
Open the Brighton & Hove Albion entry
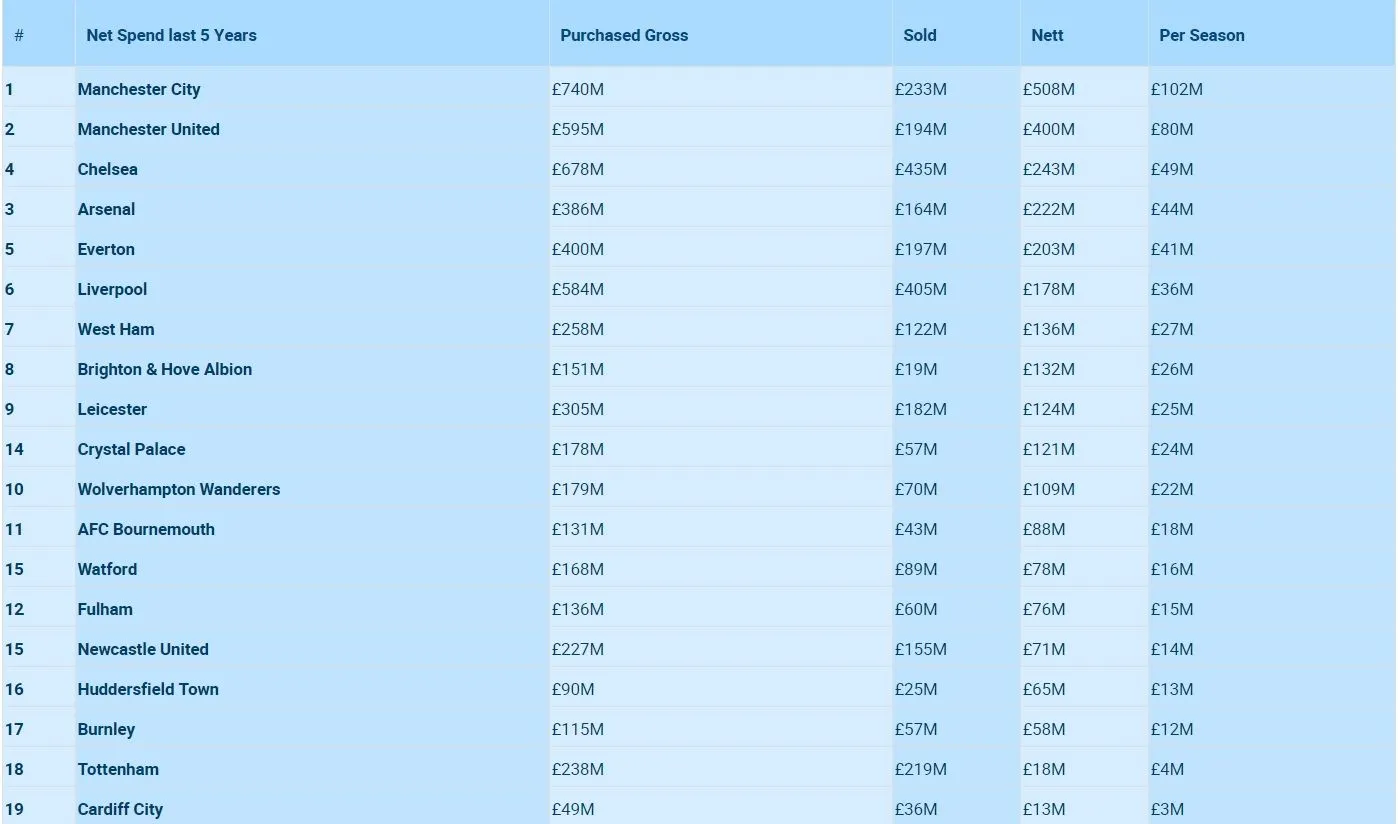[165, 369]
